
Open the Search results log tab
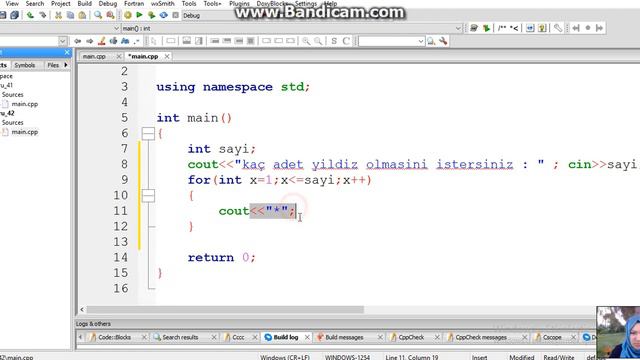(180, 337)
